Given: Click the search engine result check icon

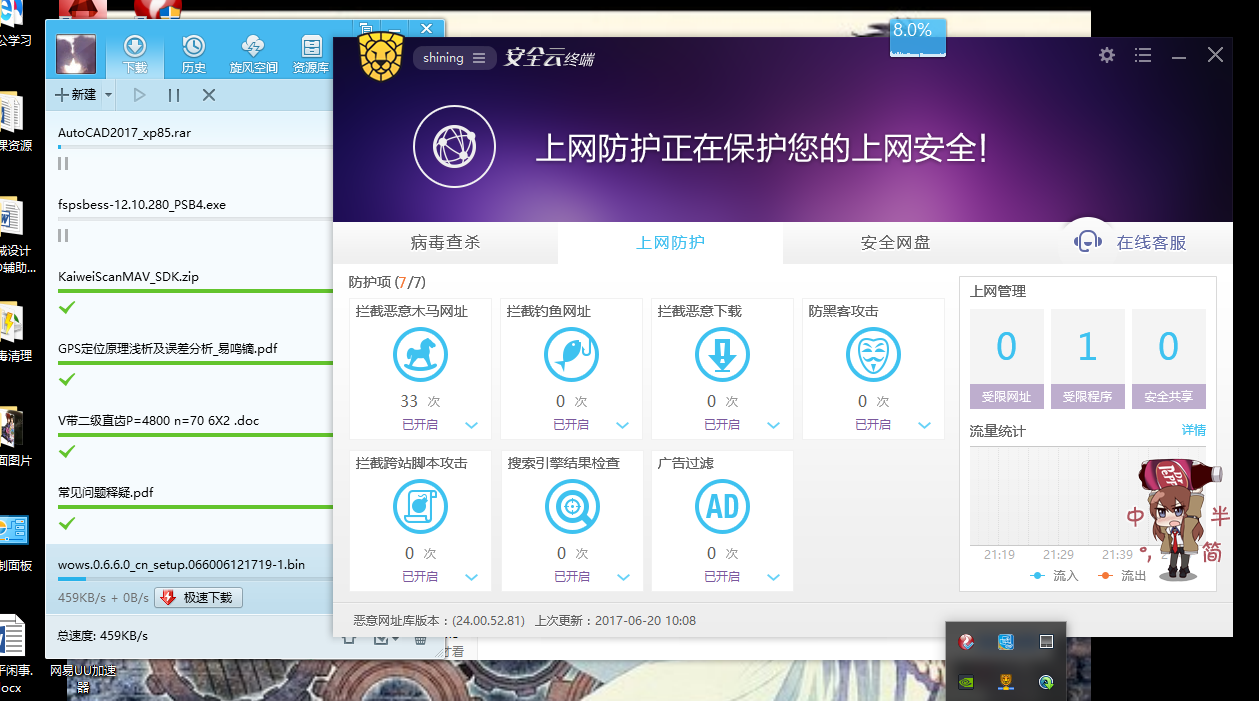Looking at the screenshot, I should tap(572, 506).
